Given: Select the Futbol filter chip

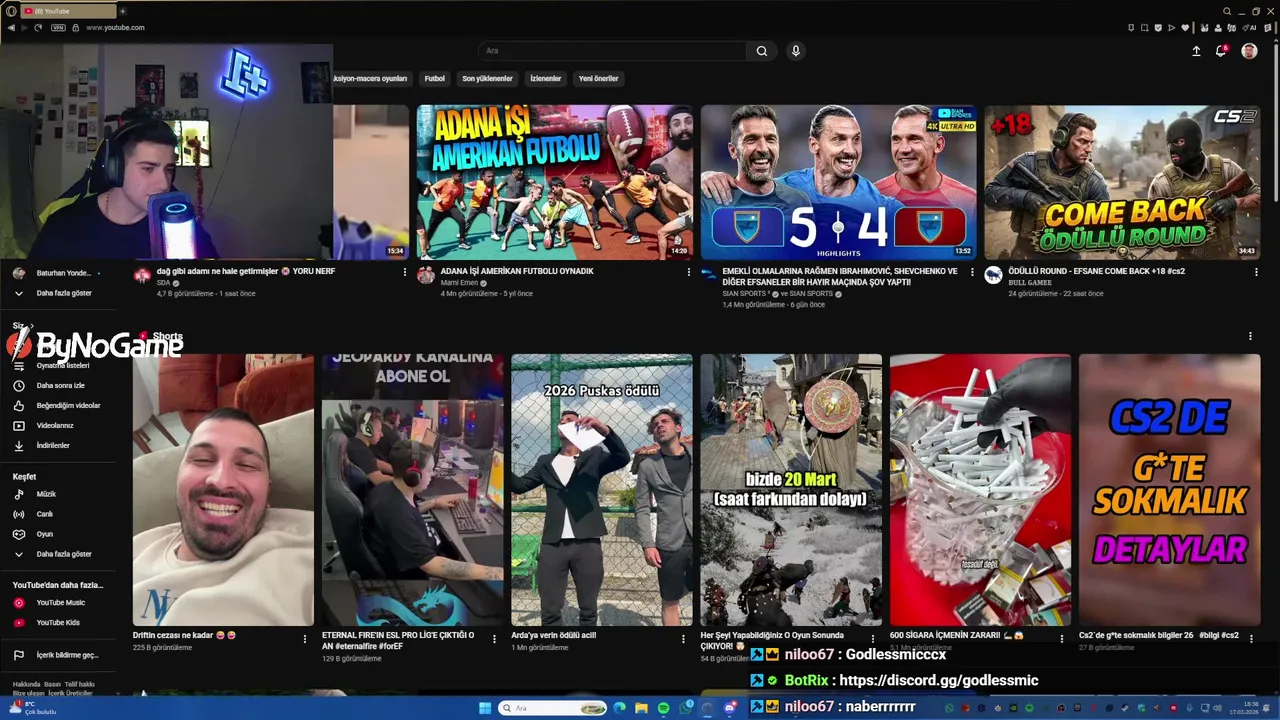Looking at the screenshot, I should 435,79.
